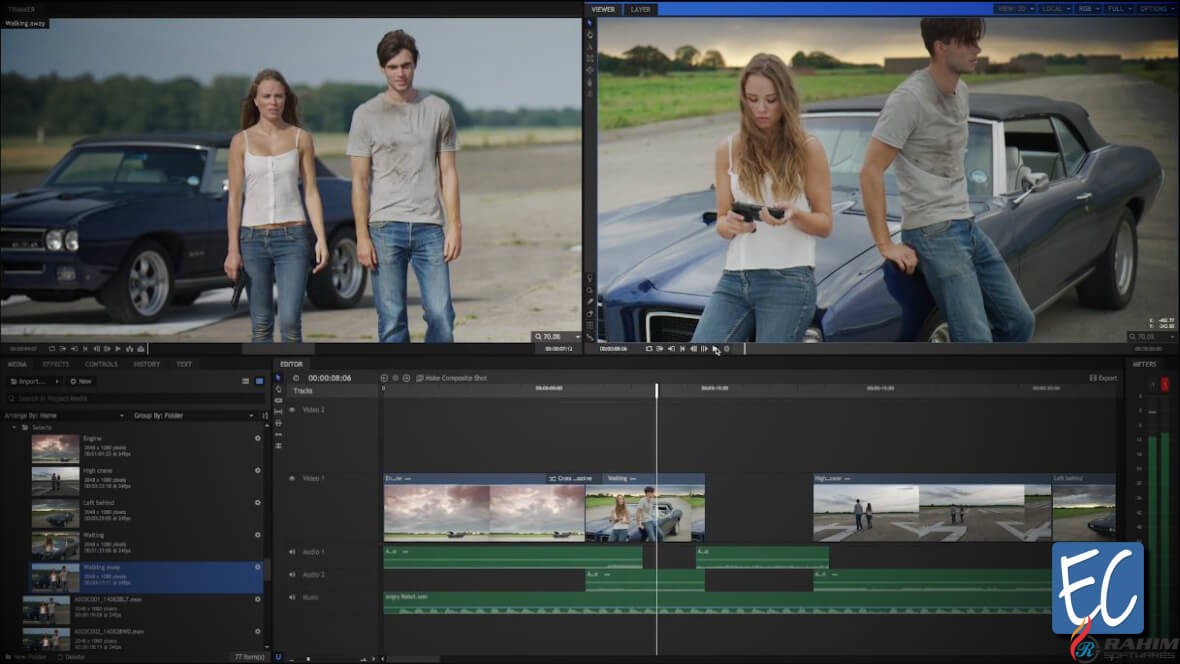Screen dimensions: 1180x664
Task: Mute the Audio 1 track
Action: [x=292, y=552]
